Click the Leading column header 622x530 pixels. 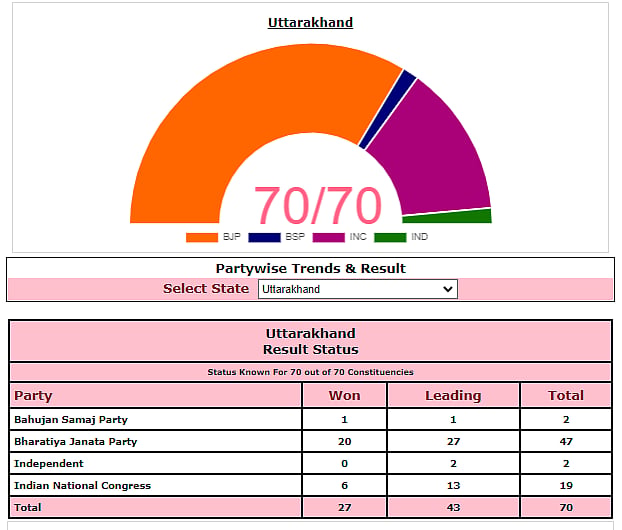[x=453, y=396]
